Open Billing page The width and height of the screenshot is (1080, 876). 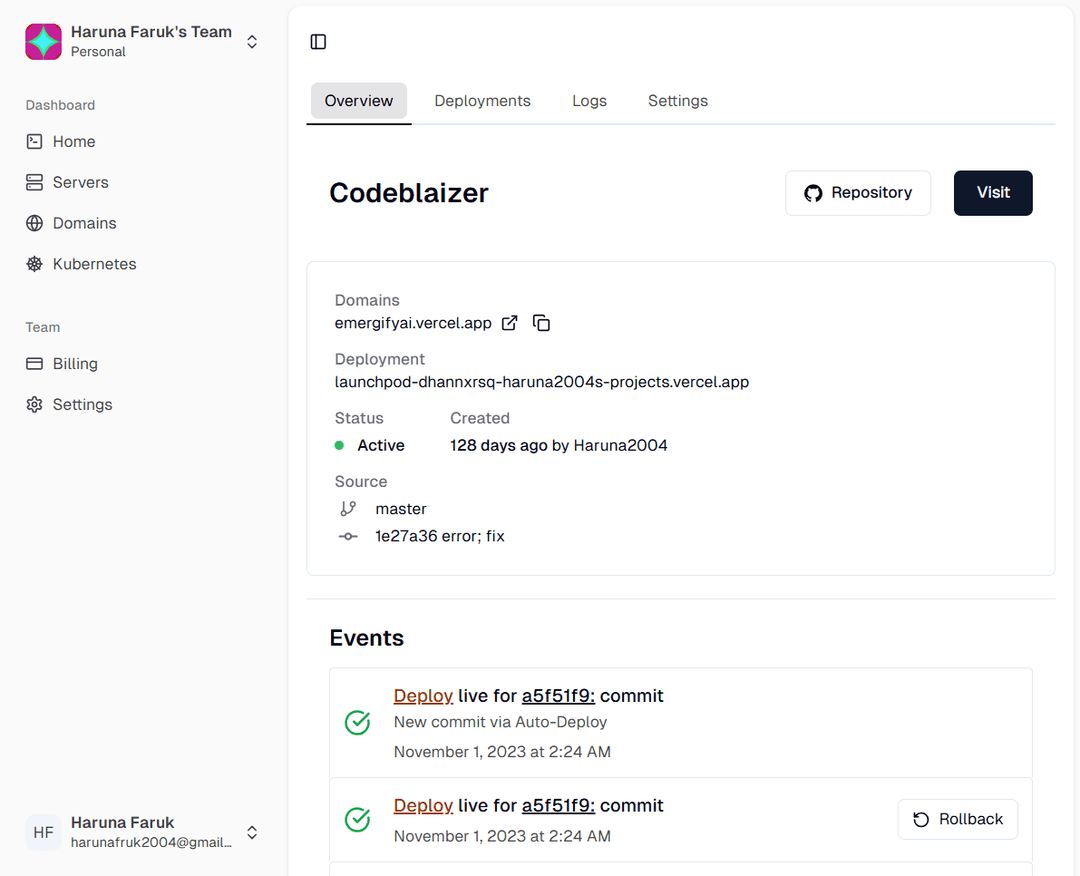75,364
